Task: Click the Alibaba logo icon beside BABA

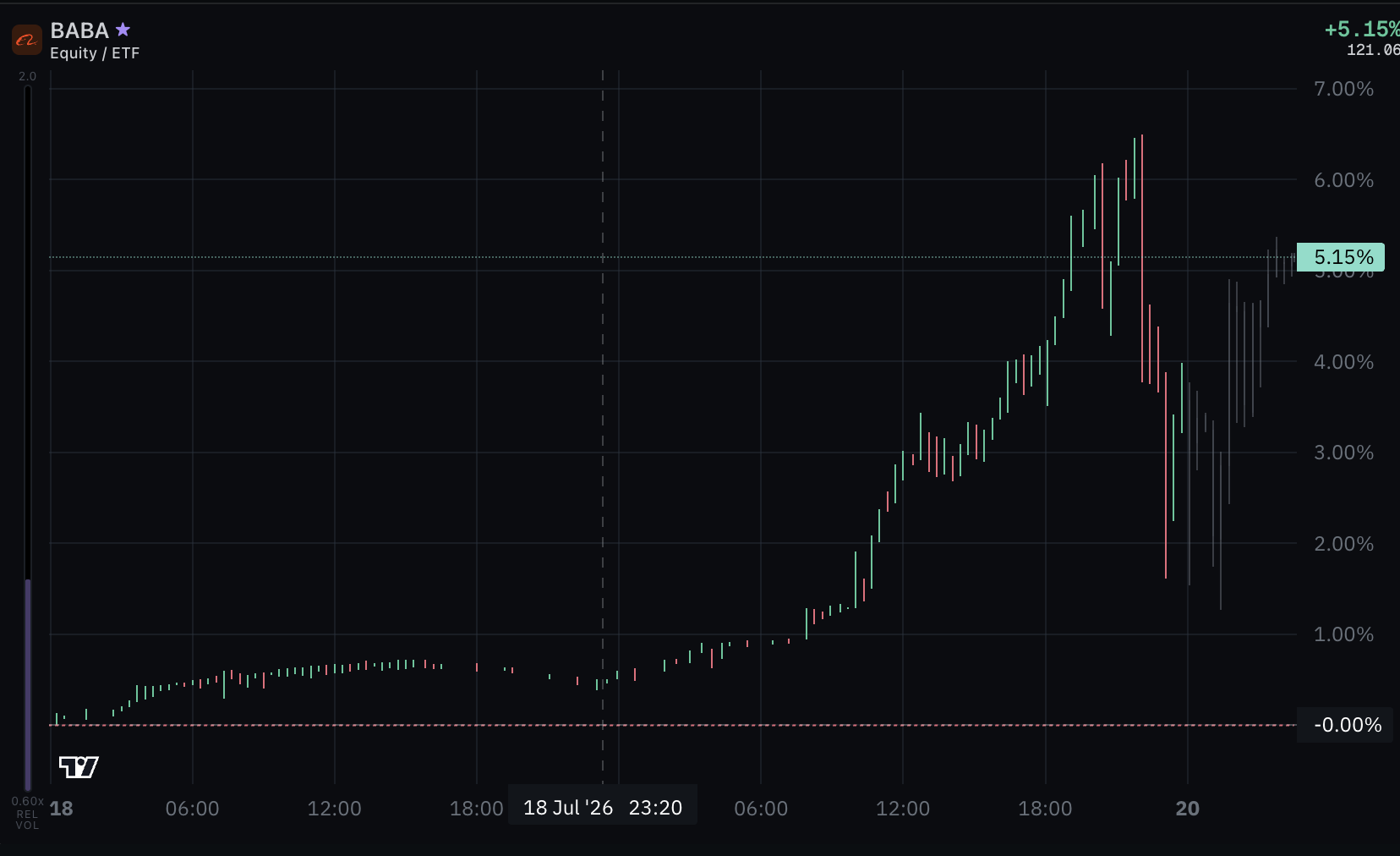Action: pos(26,40)
